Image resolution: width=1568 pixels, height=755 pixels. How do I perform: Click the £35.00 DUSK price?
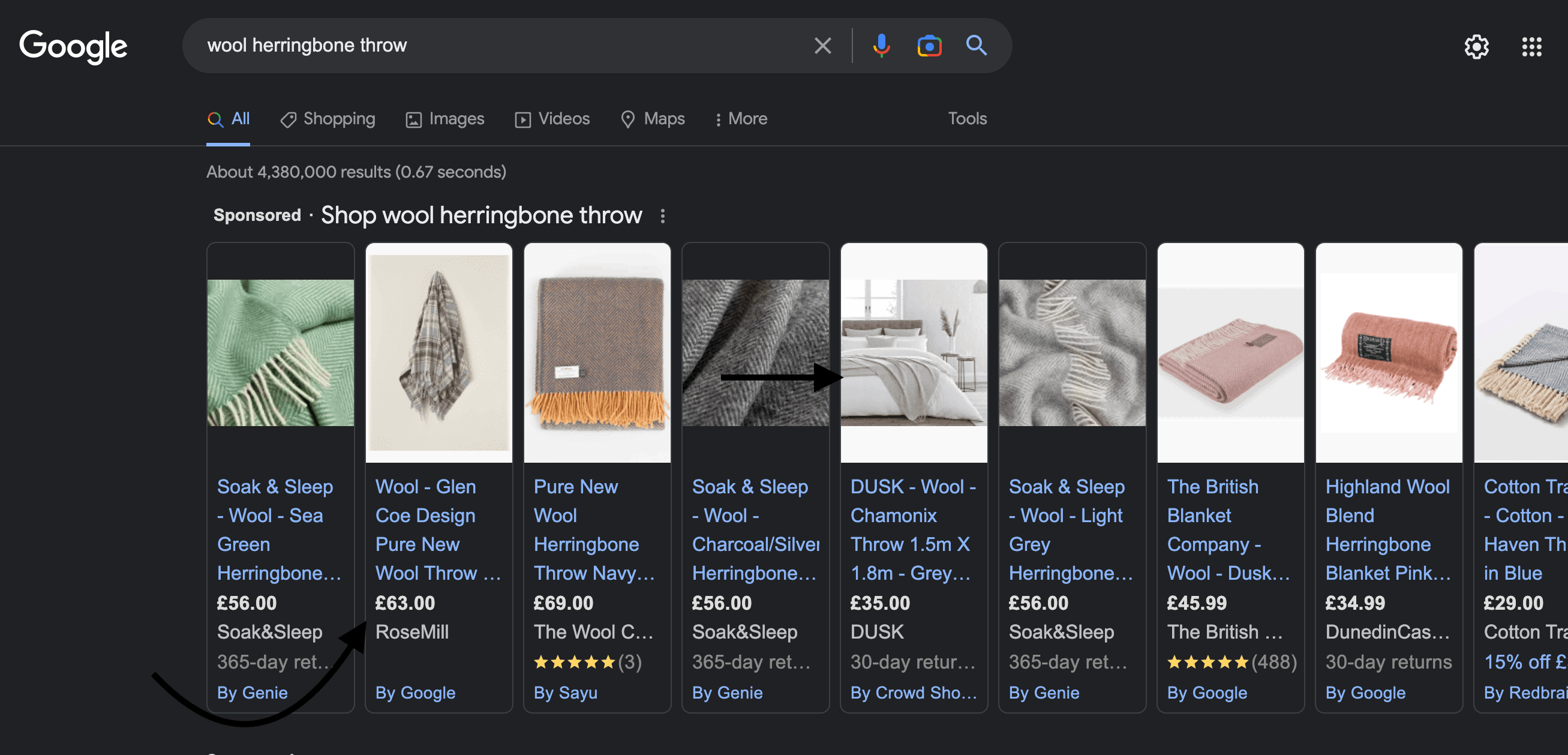(879, 603)
